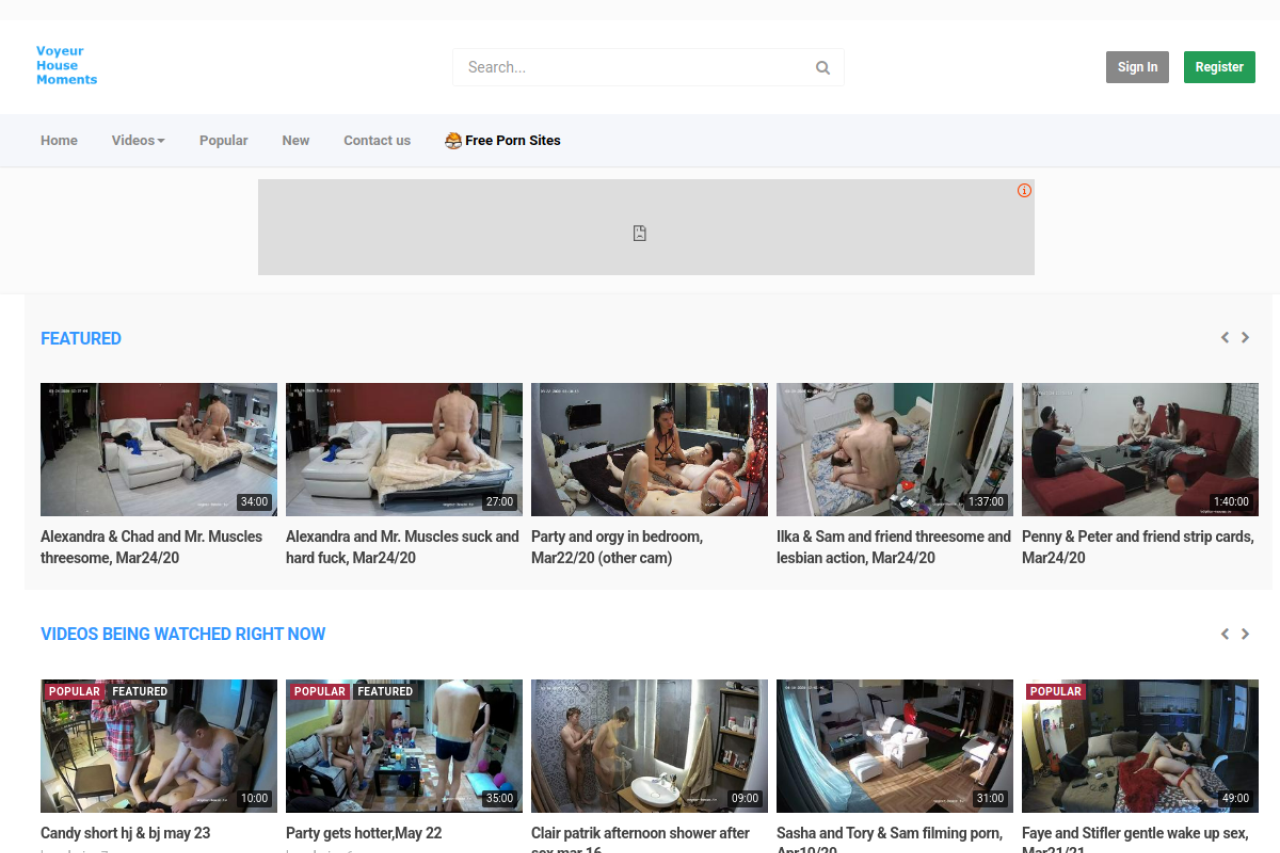
Task: Open the Contact us page
Action: [x=377, y=141]
